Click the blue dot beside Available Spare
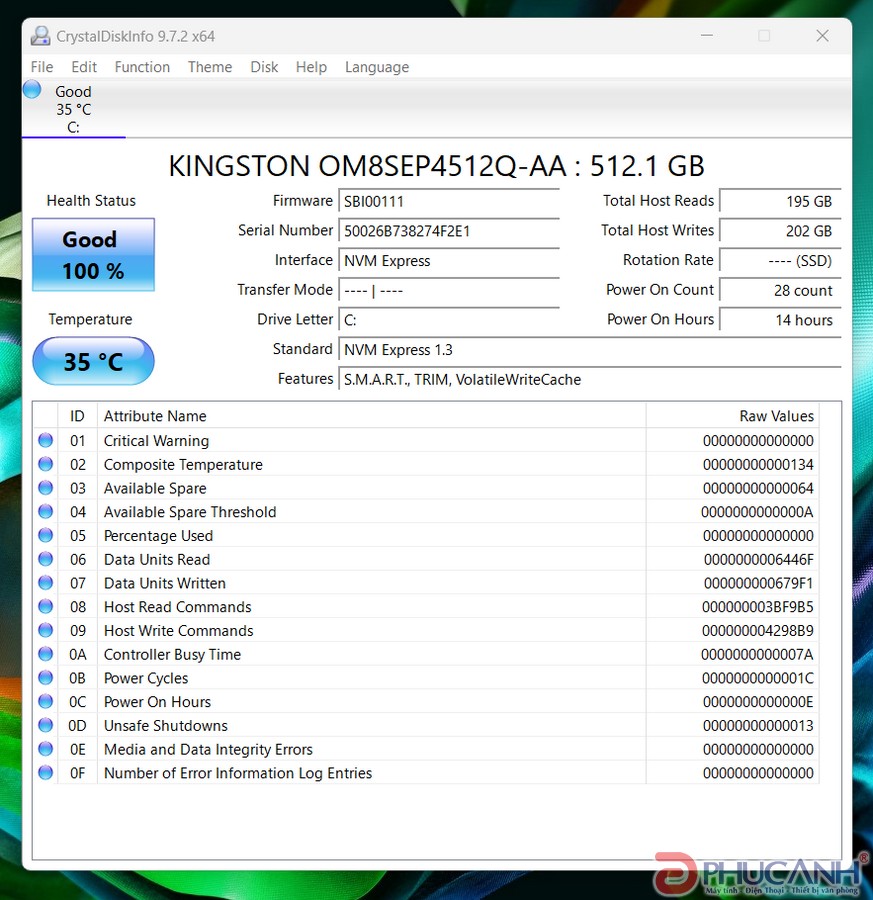The width and height of the screenshot is (873, 900). pos(44,487)
